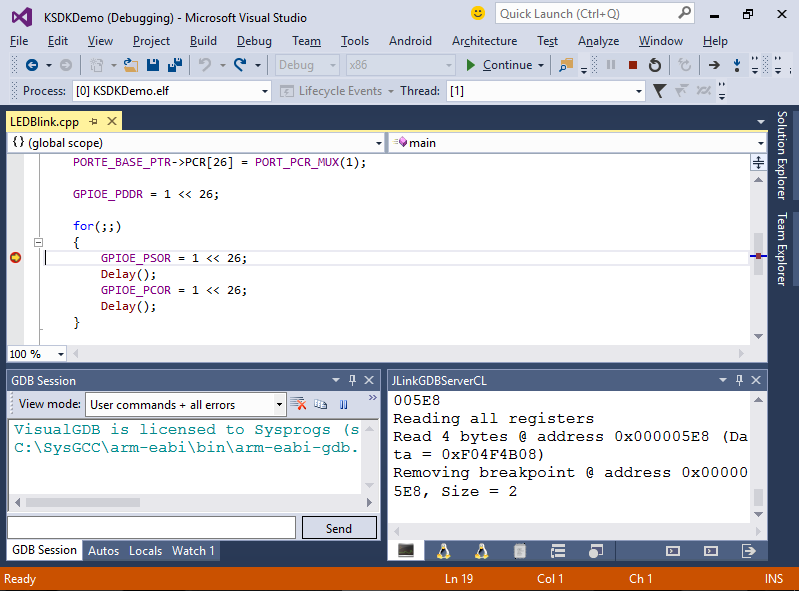Stop debugging with the red square
Image resolution: width=799 pixels, height=591 pixels.
(x=633, y=65)
